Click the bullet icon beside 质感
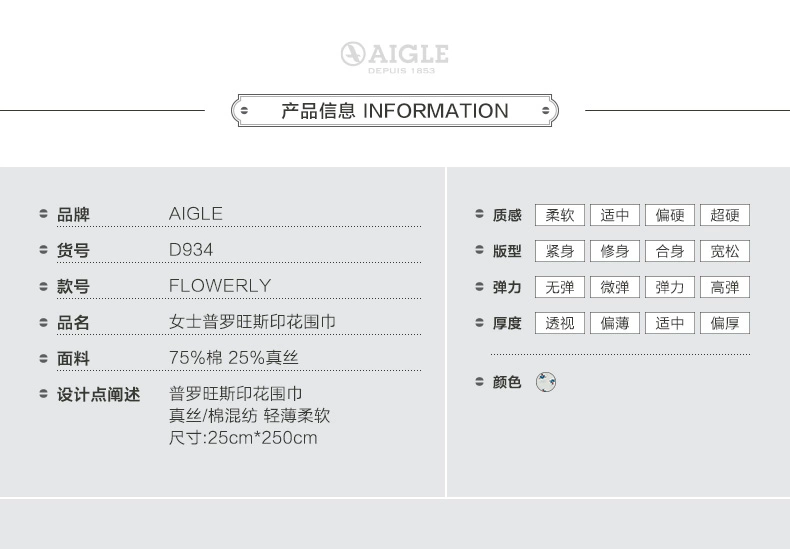The width and height of the screenshot is (790, 549). click(x=479, y=215)
